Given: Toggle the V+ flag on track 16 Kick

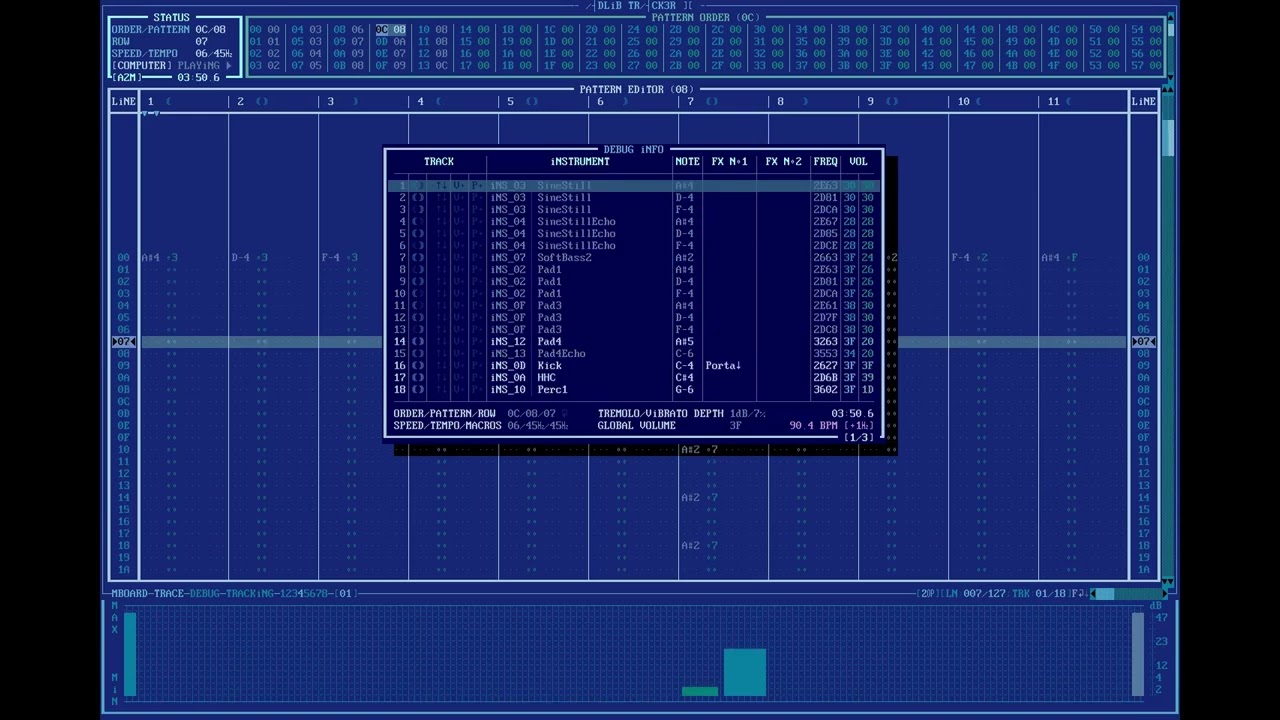Looking at the screenshot, I should (x=459, y=366).
